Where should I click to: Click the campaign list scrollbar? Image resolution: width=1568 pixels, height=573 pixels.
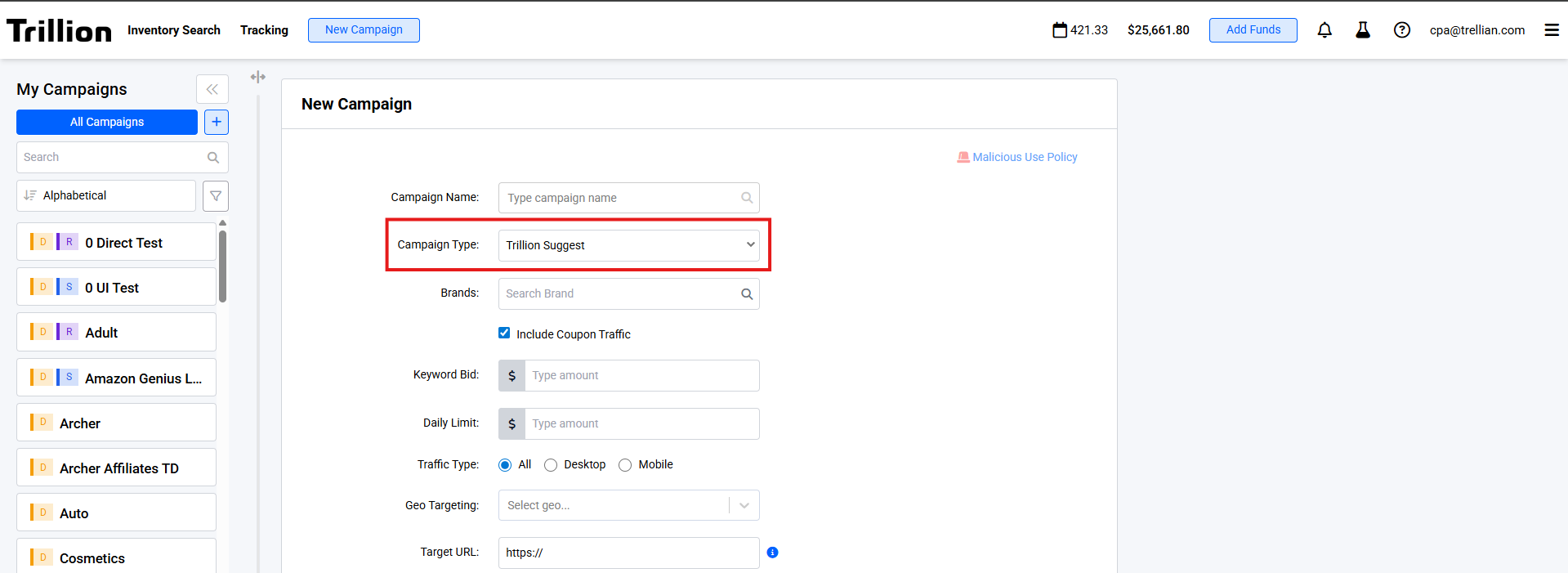coord(222,266)
